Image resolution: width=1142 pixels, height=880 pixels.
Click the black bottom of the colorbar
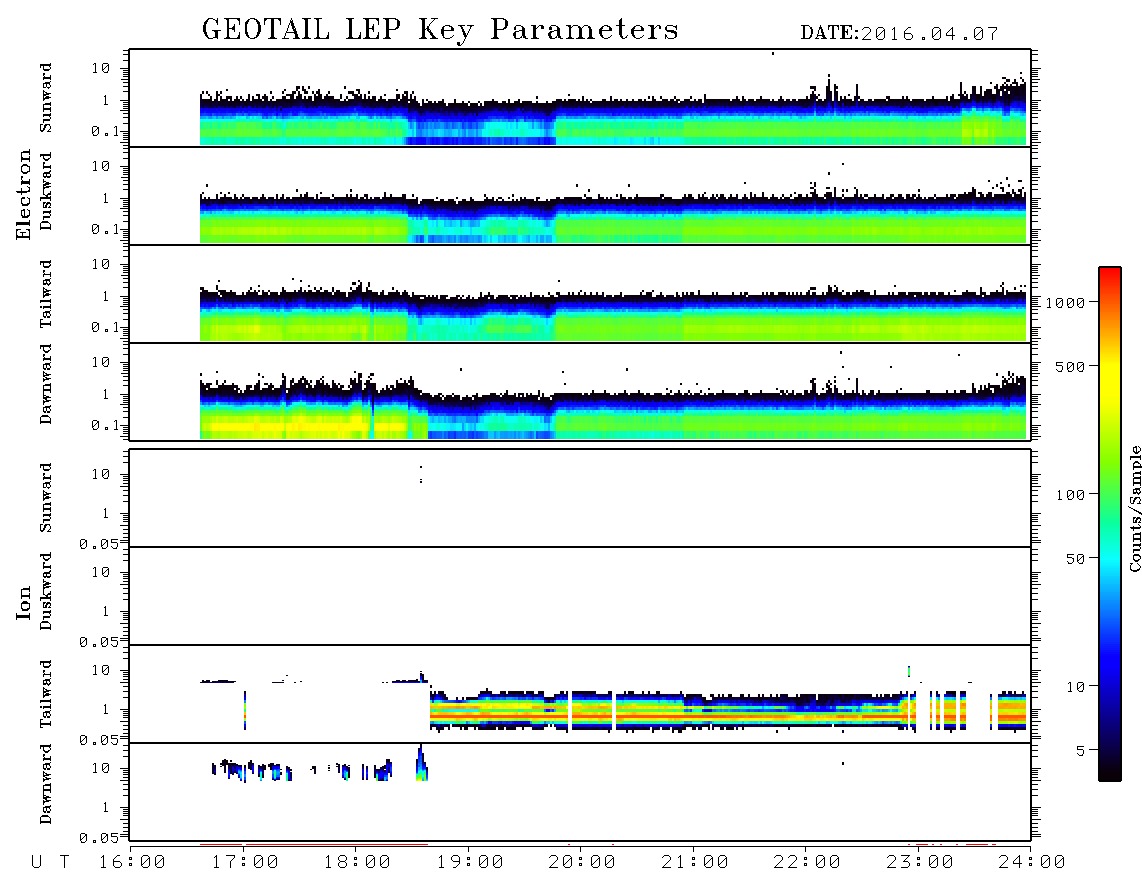(x=1110, y=771)
